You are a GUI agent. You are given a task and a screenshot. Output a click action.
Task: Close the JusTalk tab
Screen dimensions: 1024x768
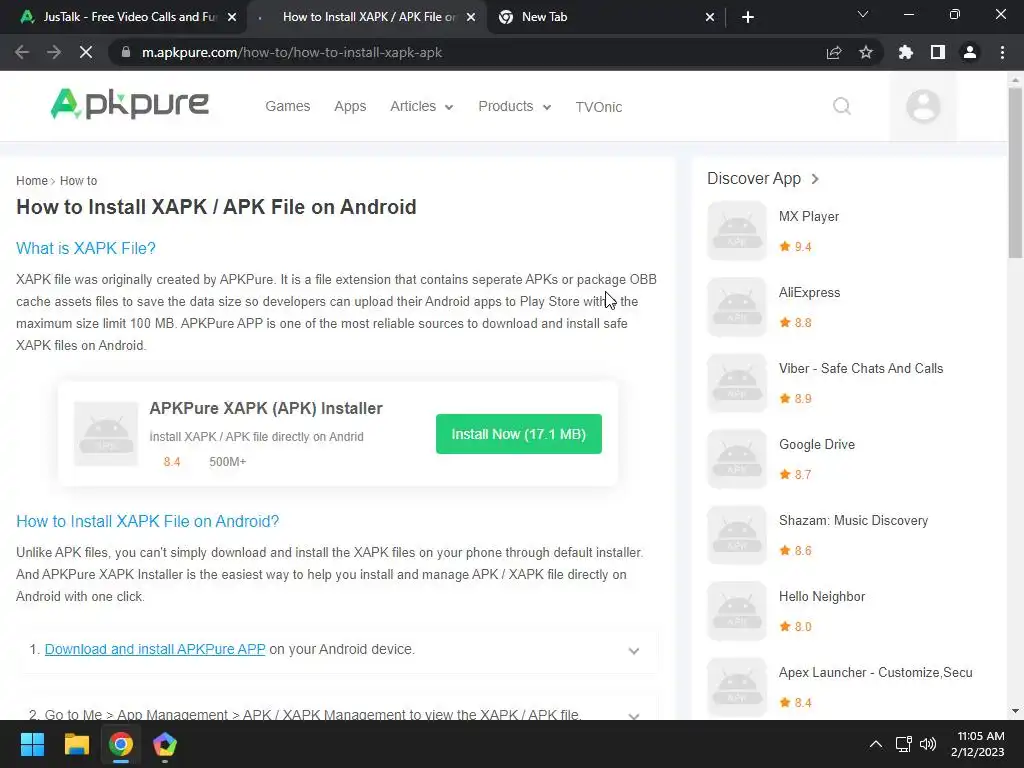pos(232,17)
